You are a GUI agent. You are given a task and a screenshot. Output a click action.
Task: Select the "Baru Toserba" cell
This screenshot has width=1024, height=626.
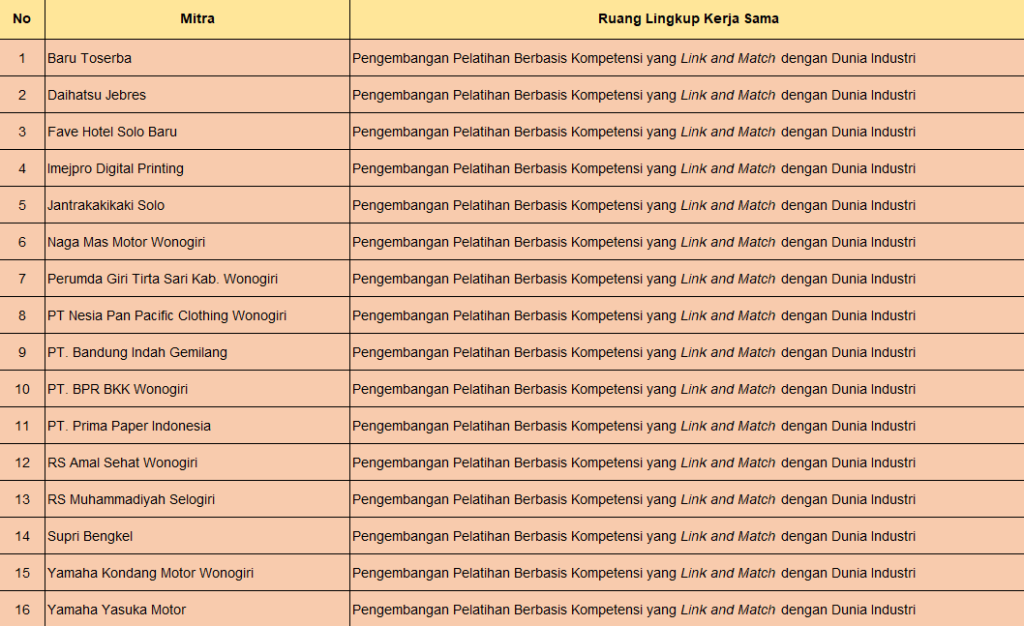point(197,58)
